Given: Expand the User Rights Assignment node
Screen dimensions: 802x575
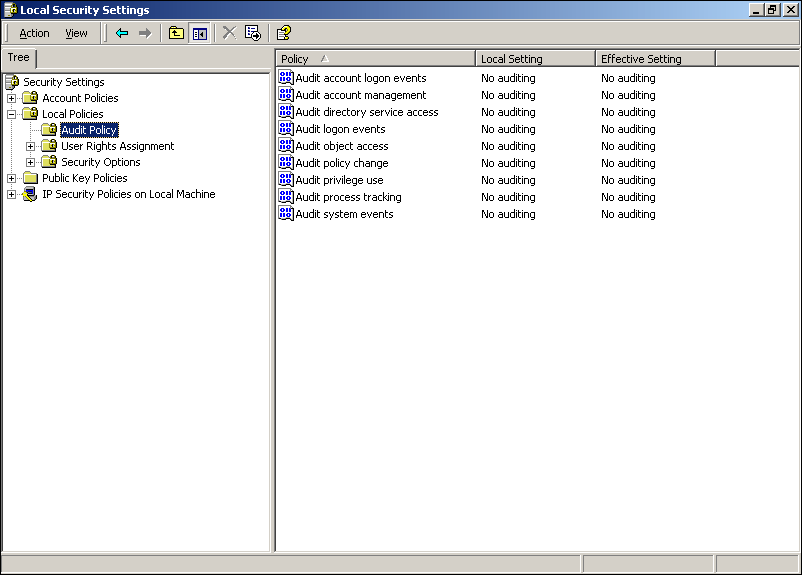Looking at the screenshot, I should (31, 146).
